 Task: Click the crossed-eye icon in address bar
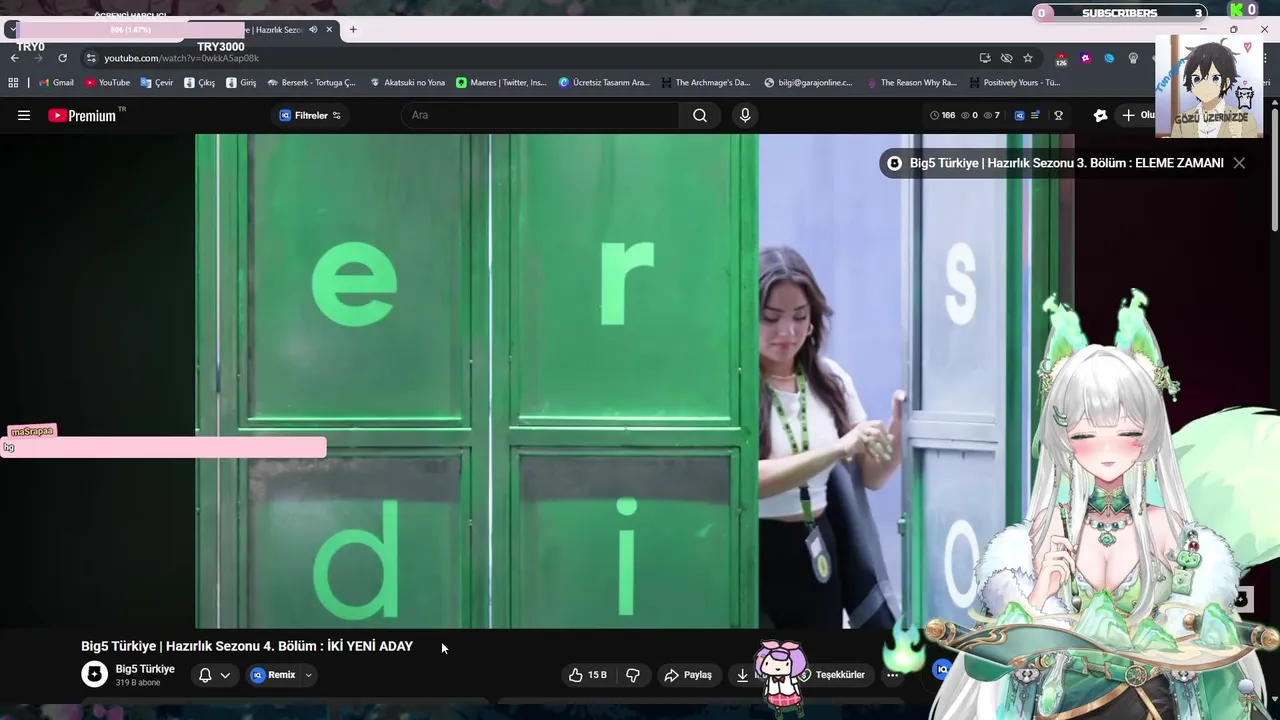coord(1006,58)
